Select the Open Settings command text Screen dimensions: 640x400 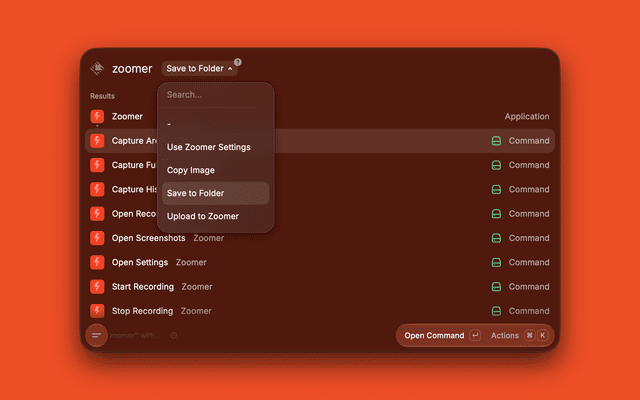pos(140,262)
